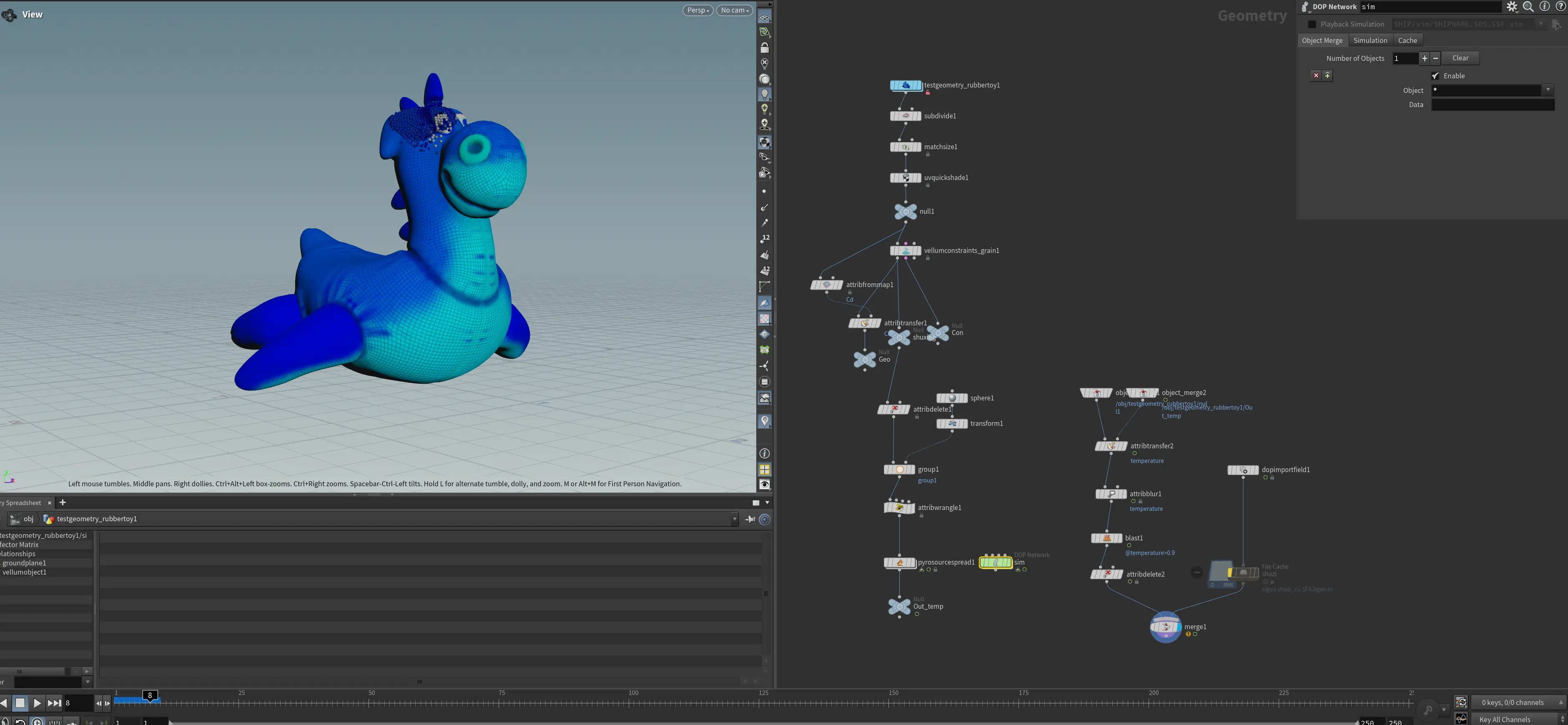Select the dopimportfield1 node

pyautogui.click(x=1243, y=470)
